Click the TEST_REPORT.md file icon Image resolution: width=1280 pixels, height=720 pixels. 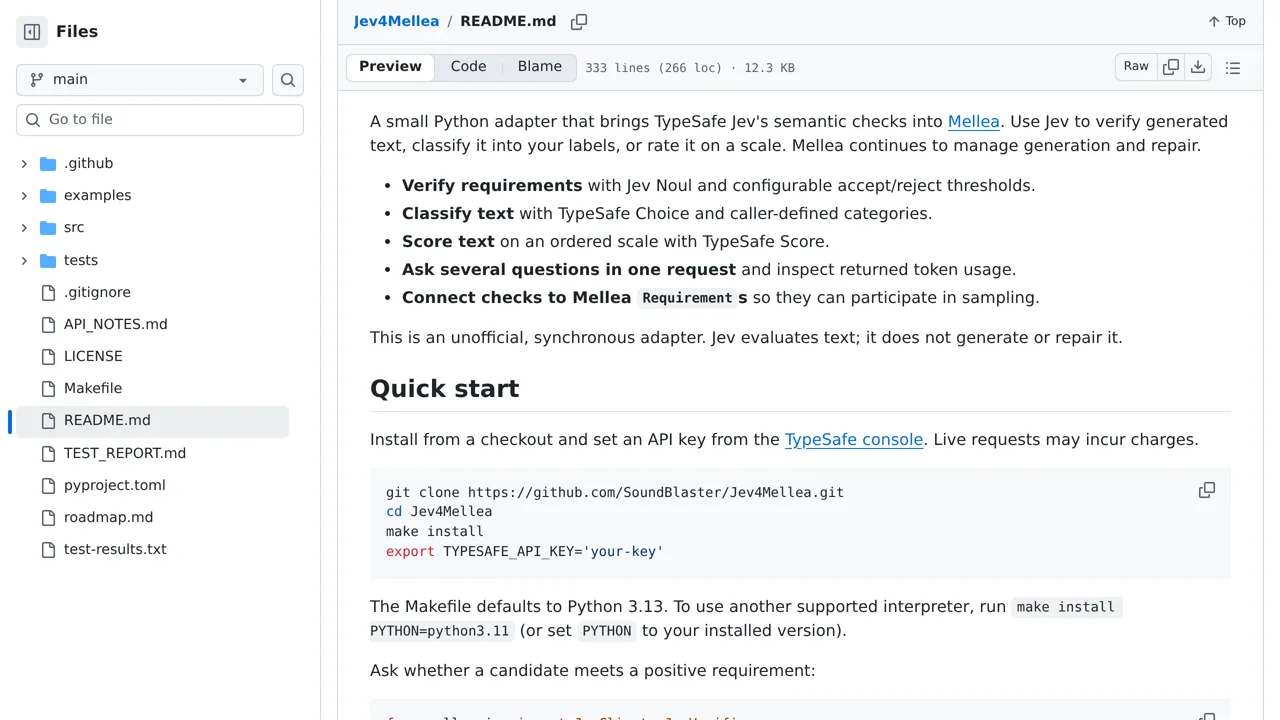click(x=48, y=454)
